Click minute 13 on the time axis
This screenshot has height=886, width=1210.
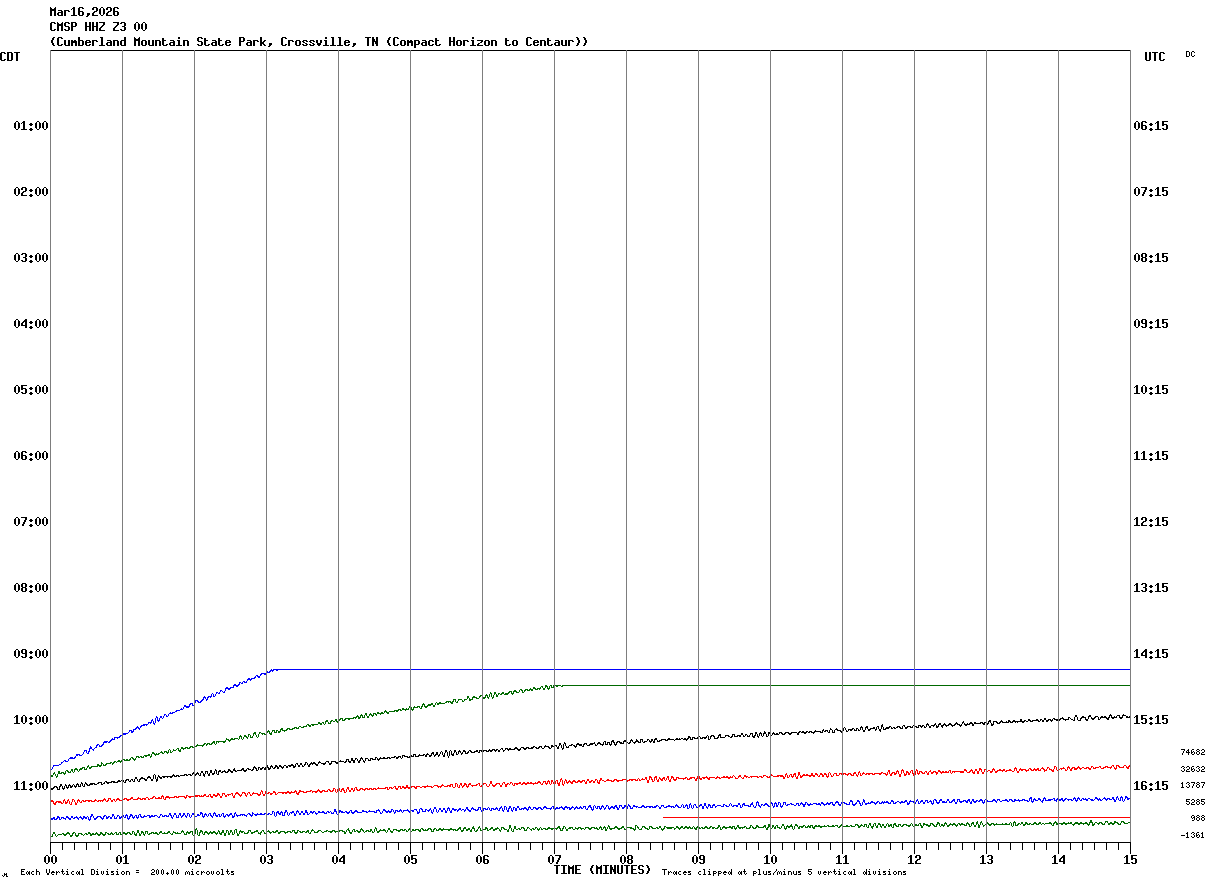tap(986, 860)
